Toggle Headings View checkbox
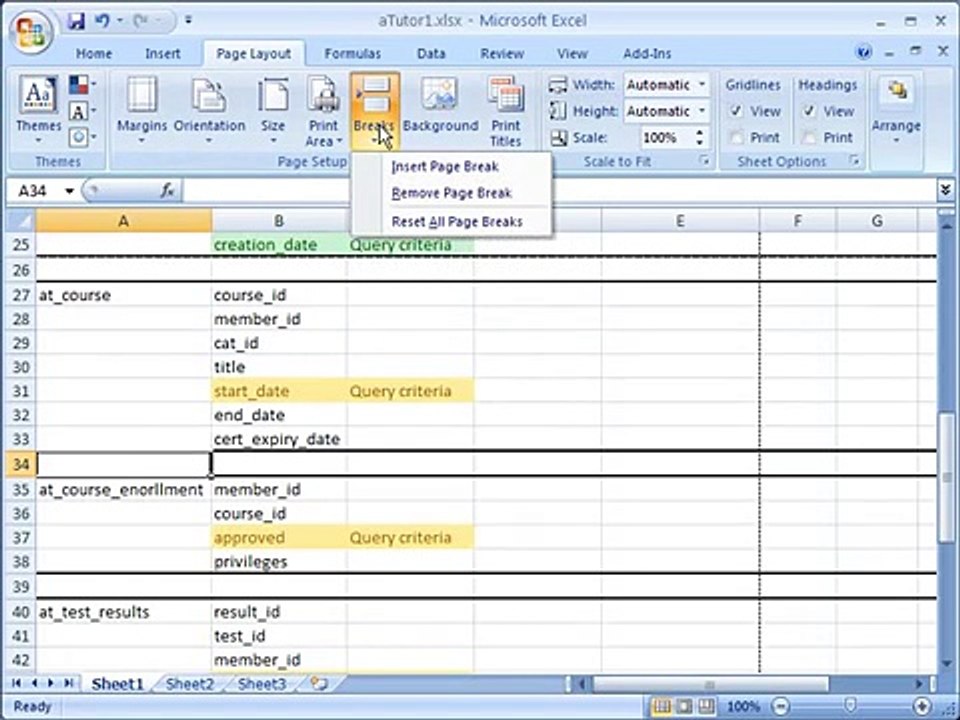 point(809,111)
